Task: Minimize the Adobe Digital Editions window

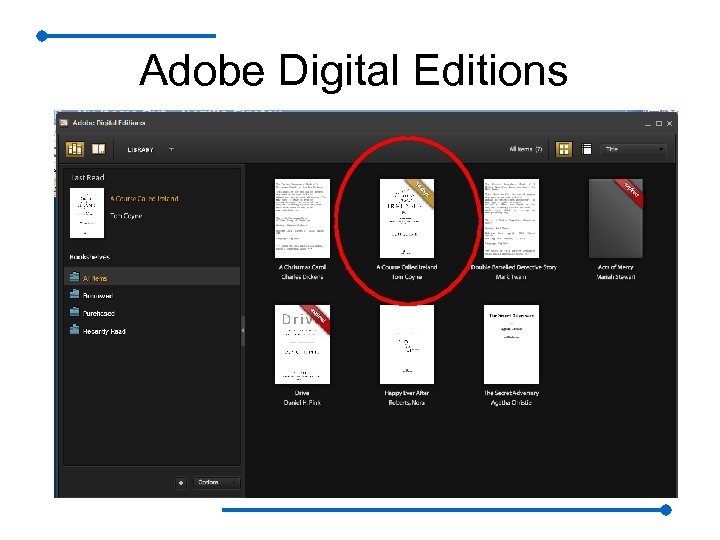Action: click(648, 124)
